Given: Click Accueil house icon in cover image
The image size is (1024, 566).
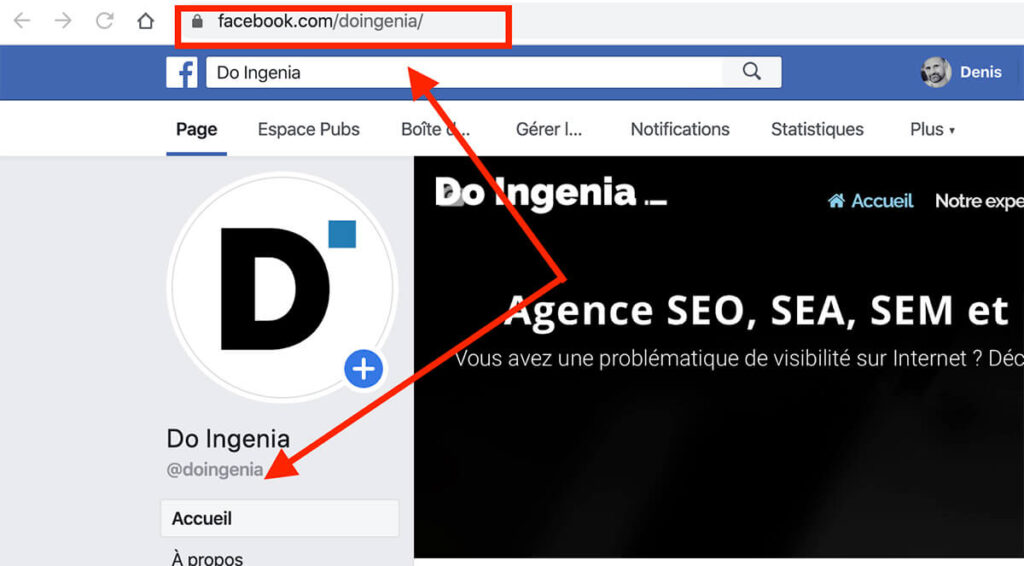Looking at the screenshot, I should (837, 200).
